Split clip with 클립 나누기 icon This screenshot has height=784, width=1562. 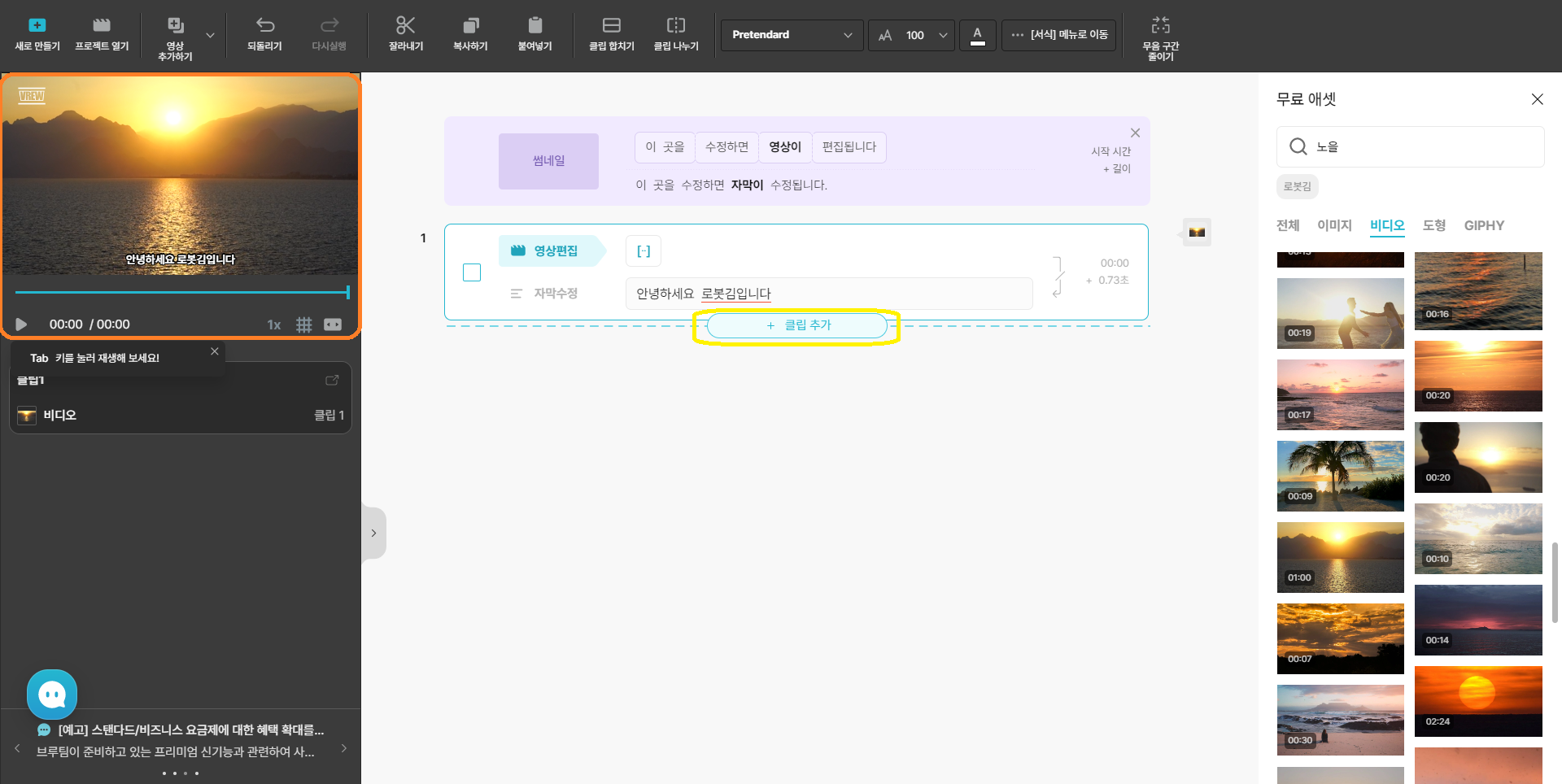(676, 25)
